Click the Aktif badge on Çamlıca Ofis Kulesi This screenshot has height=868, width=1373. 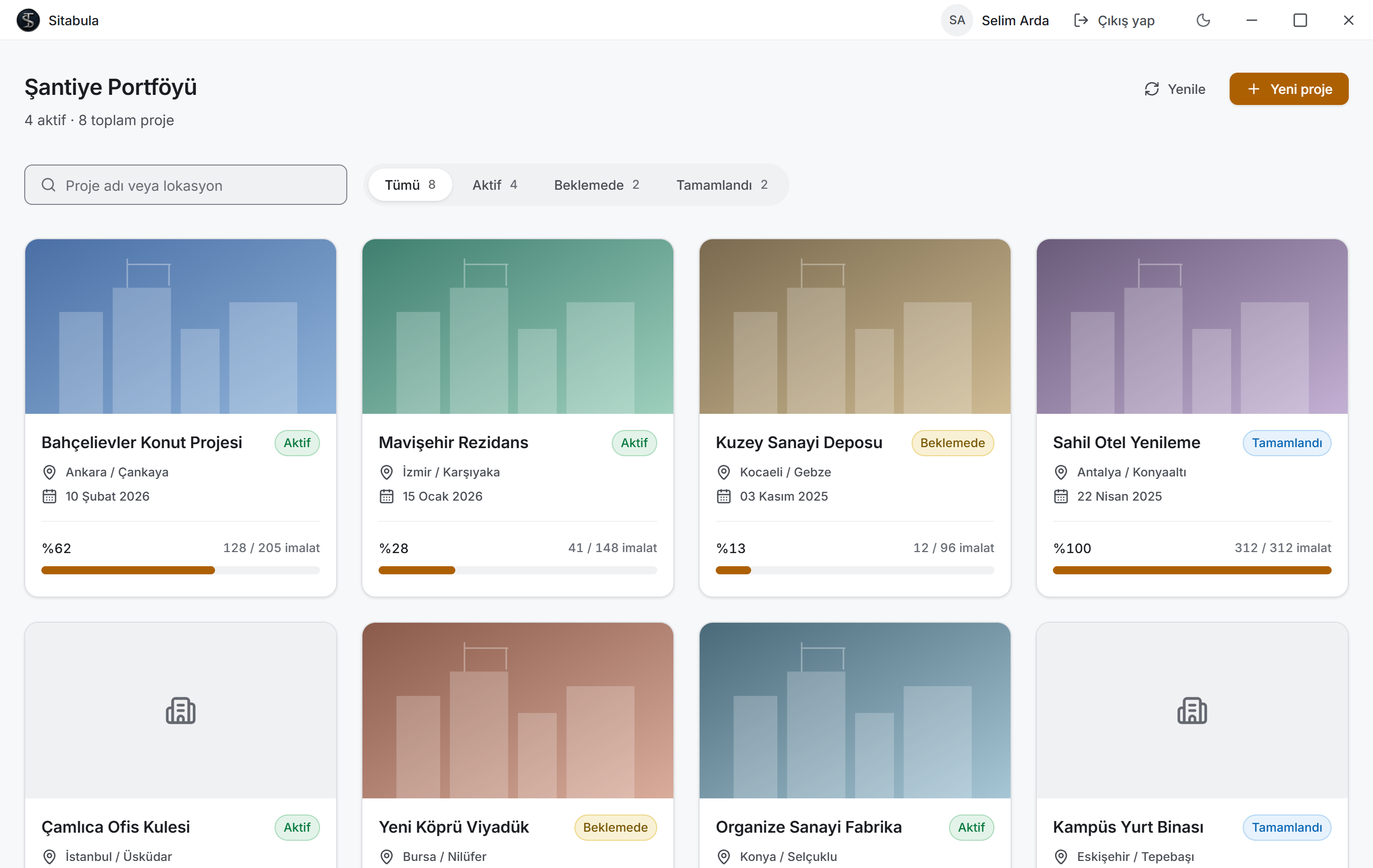tap(297, 827)
